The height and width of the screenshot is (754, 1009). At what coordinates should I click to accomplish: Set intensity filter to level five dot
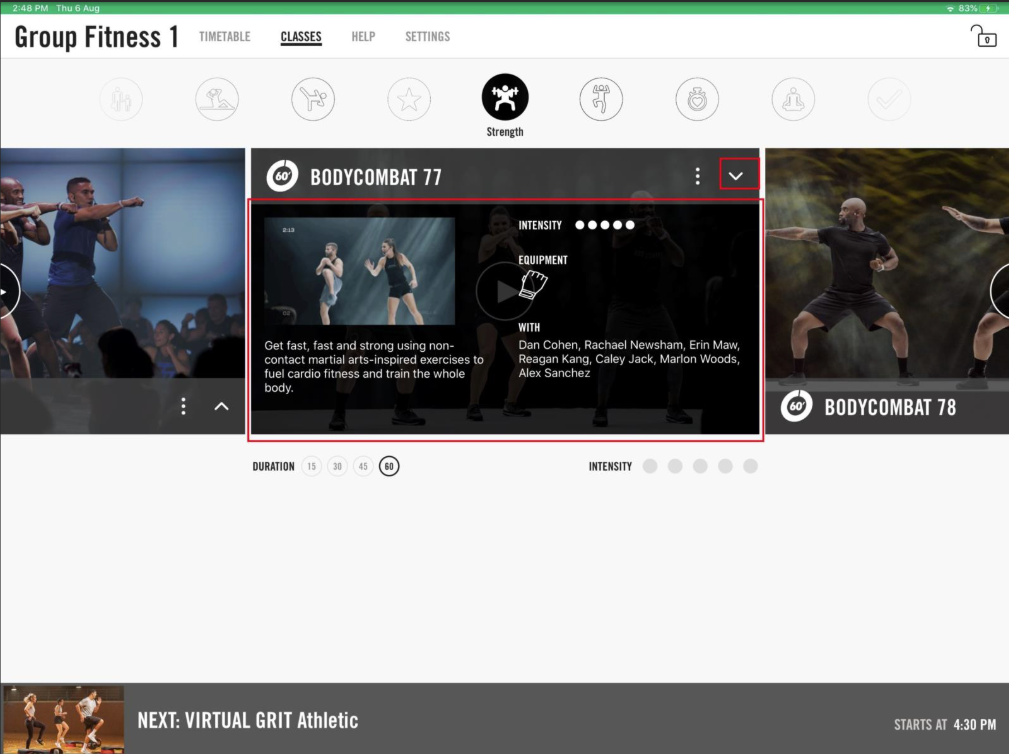750,466
